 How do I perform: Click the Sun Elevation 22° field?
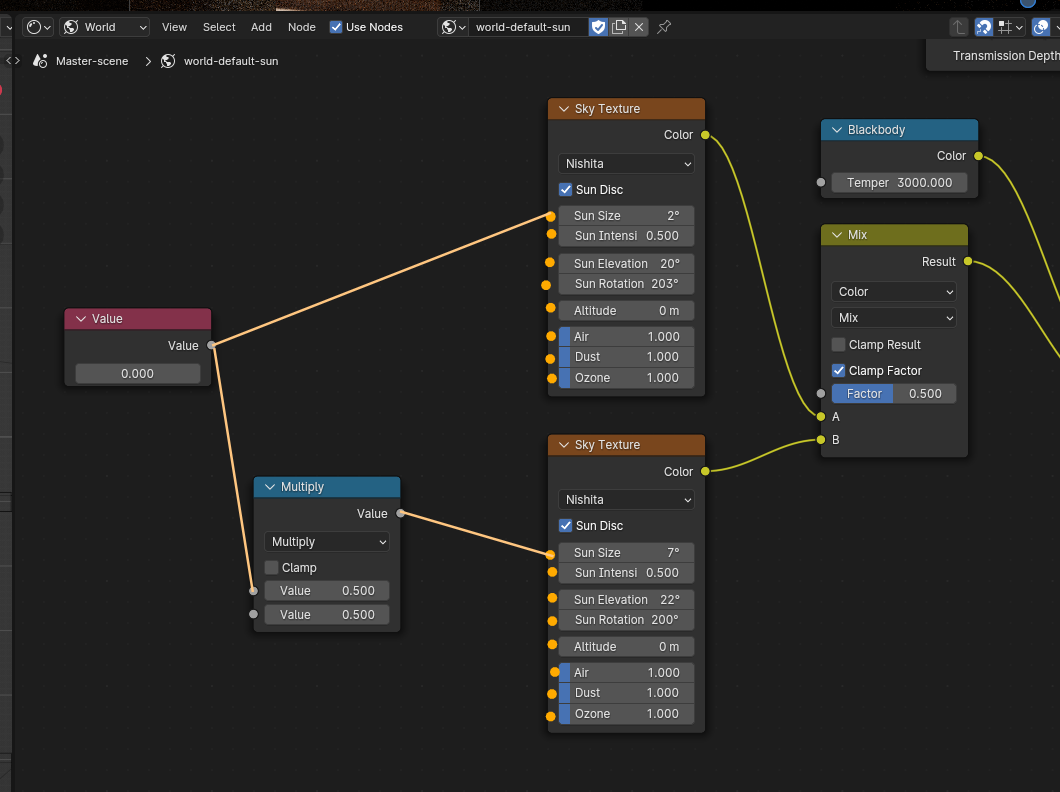pyautogui.click(x=626, y=599)
